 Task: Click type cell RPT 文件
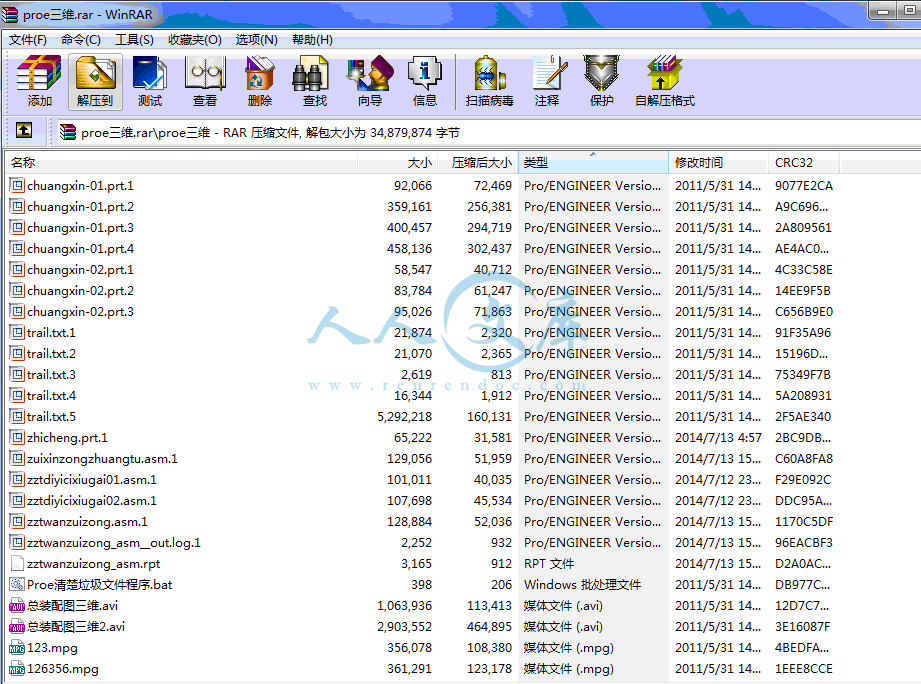549,564
